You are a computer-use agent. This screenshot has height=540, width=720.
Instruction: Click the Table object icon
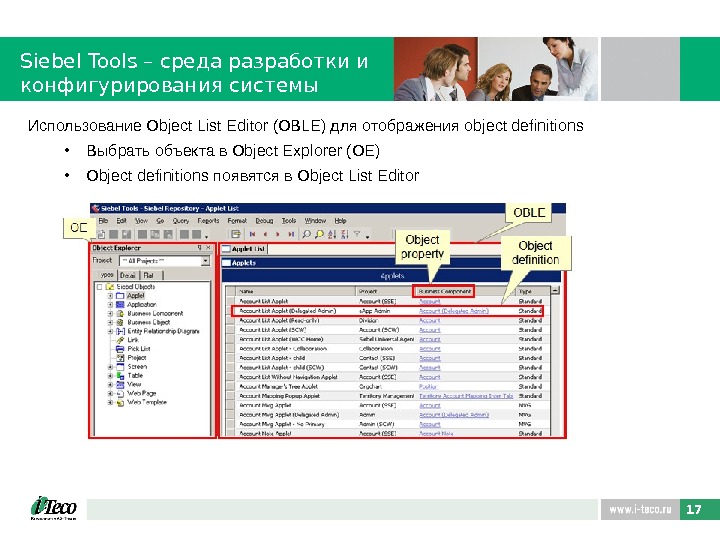pyautogui.click(x=120, y=376)
